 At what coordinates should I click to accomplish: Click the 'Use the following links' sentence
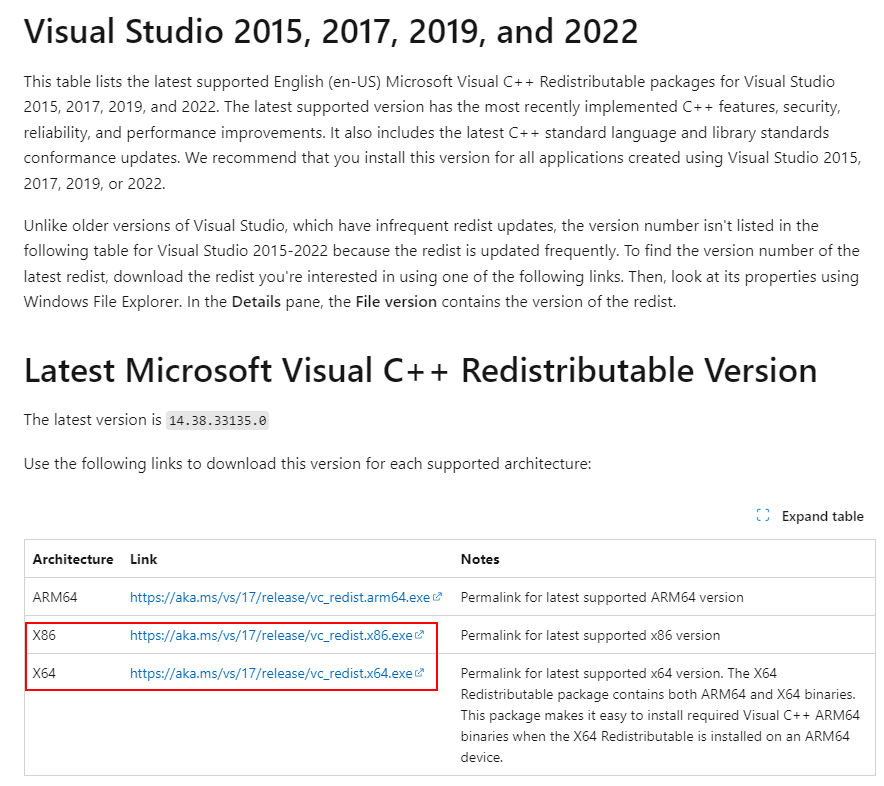pos(307,463)
